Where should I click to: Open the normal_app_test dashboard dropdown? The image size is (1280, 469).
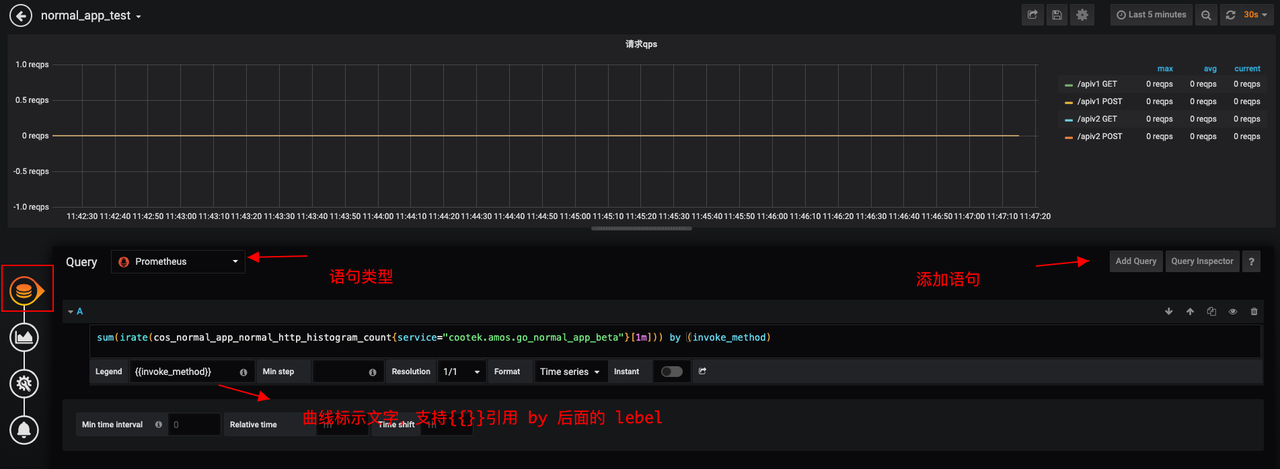pos(91,16)
